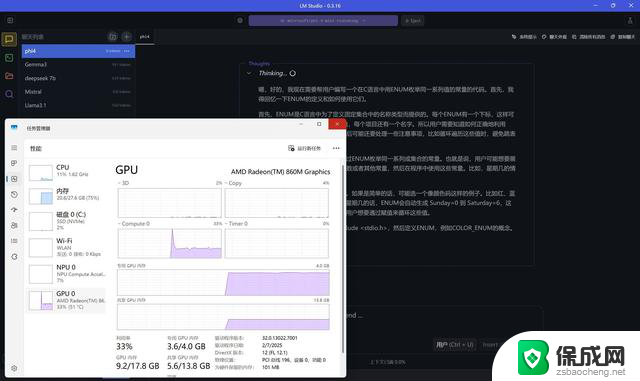Select Disk 0 (C:) in the performance list

click(x=67, y=221)
